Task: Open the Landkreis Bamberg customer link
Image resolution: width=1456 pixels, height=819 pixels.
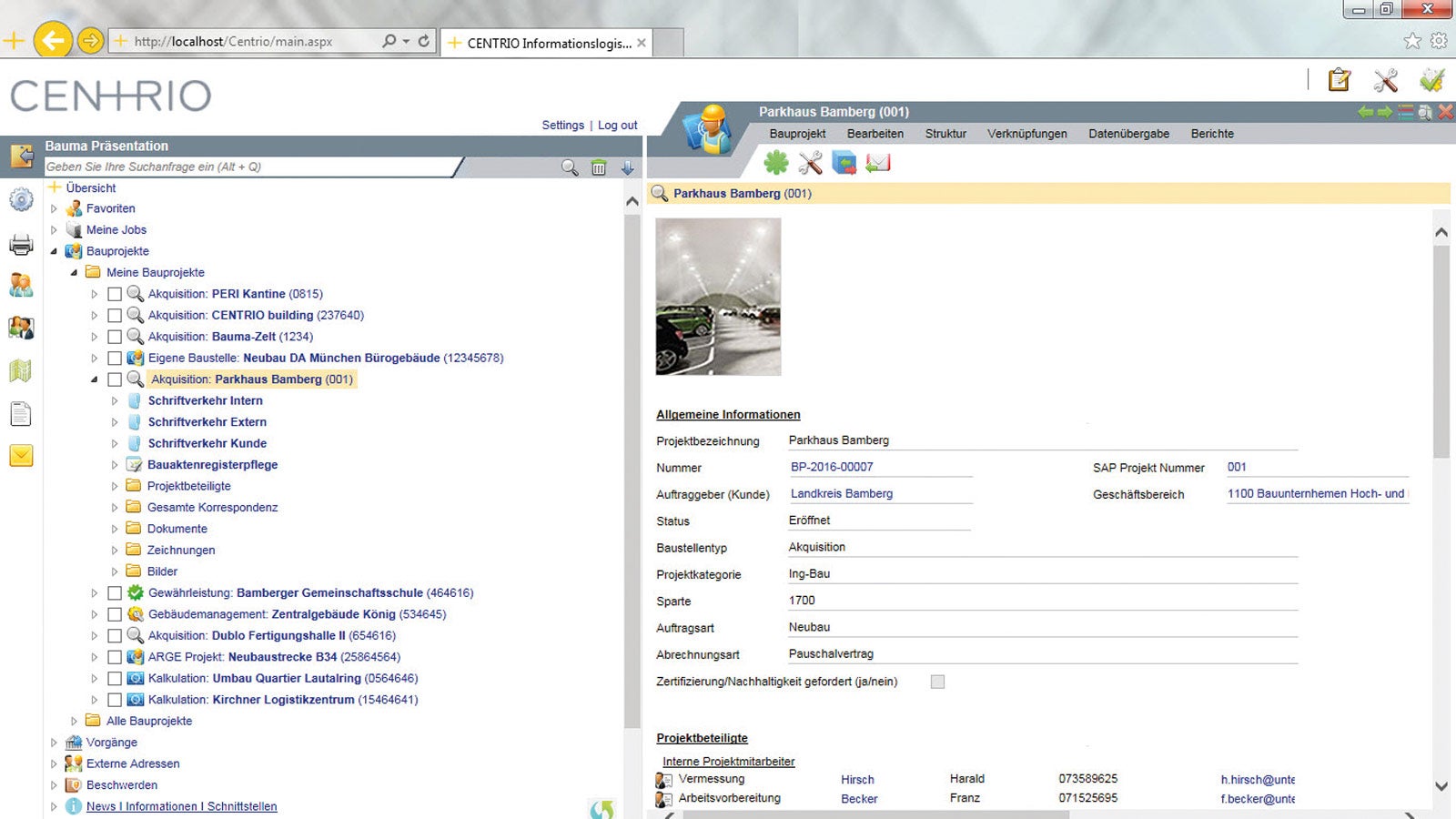Action: (841, 493)
